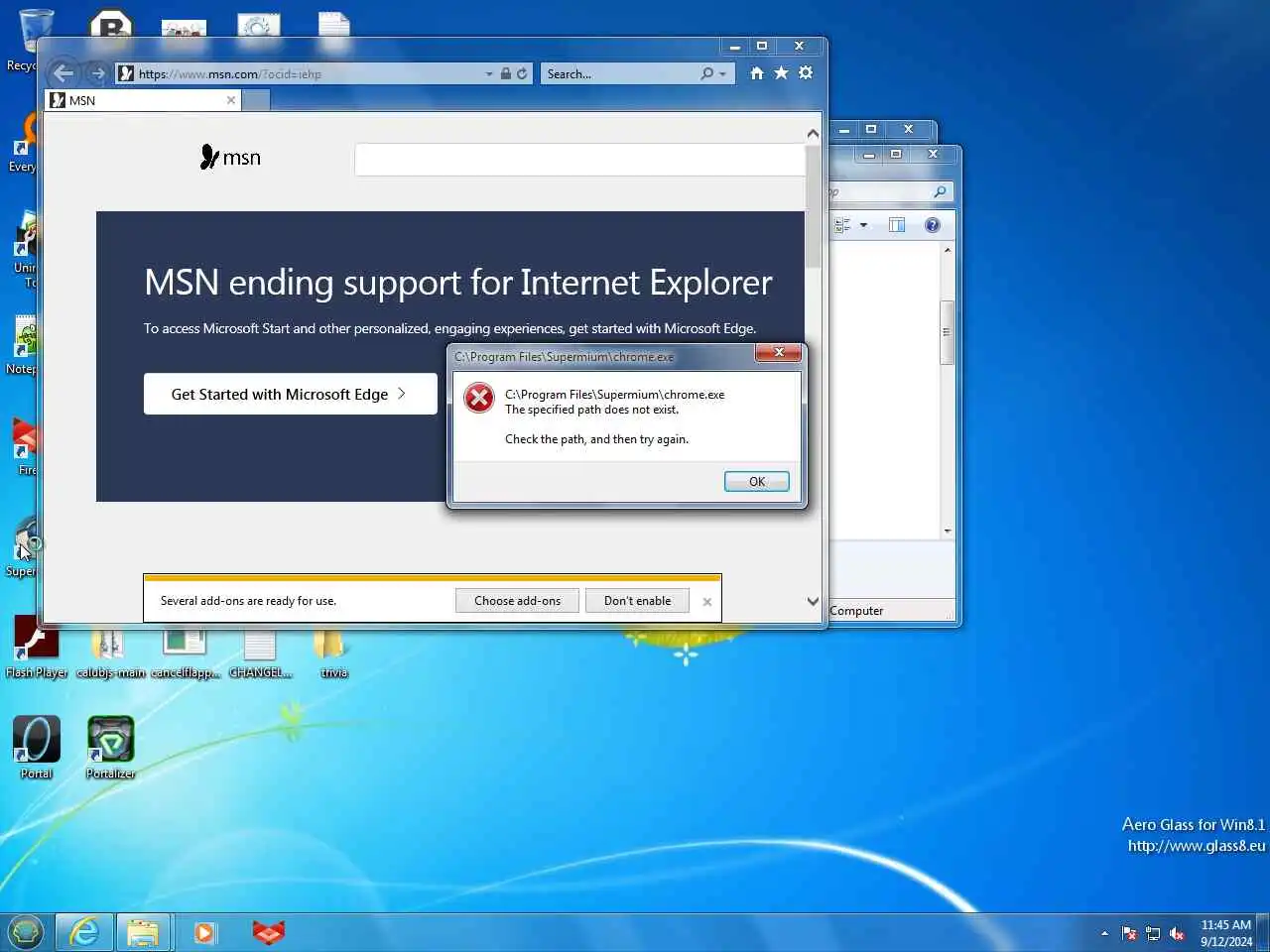This screenshot has width=1270, height=952.
Task: Click Internet Explorer in the taskbar
Action: point(84,932)
